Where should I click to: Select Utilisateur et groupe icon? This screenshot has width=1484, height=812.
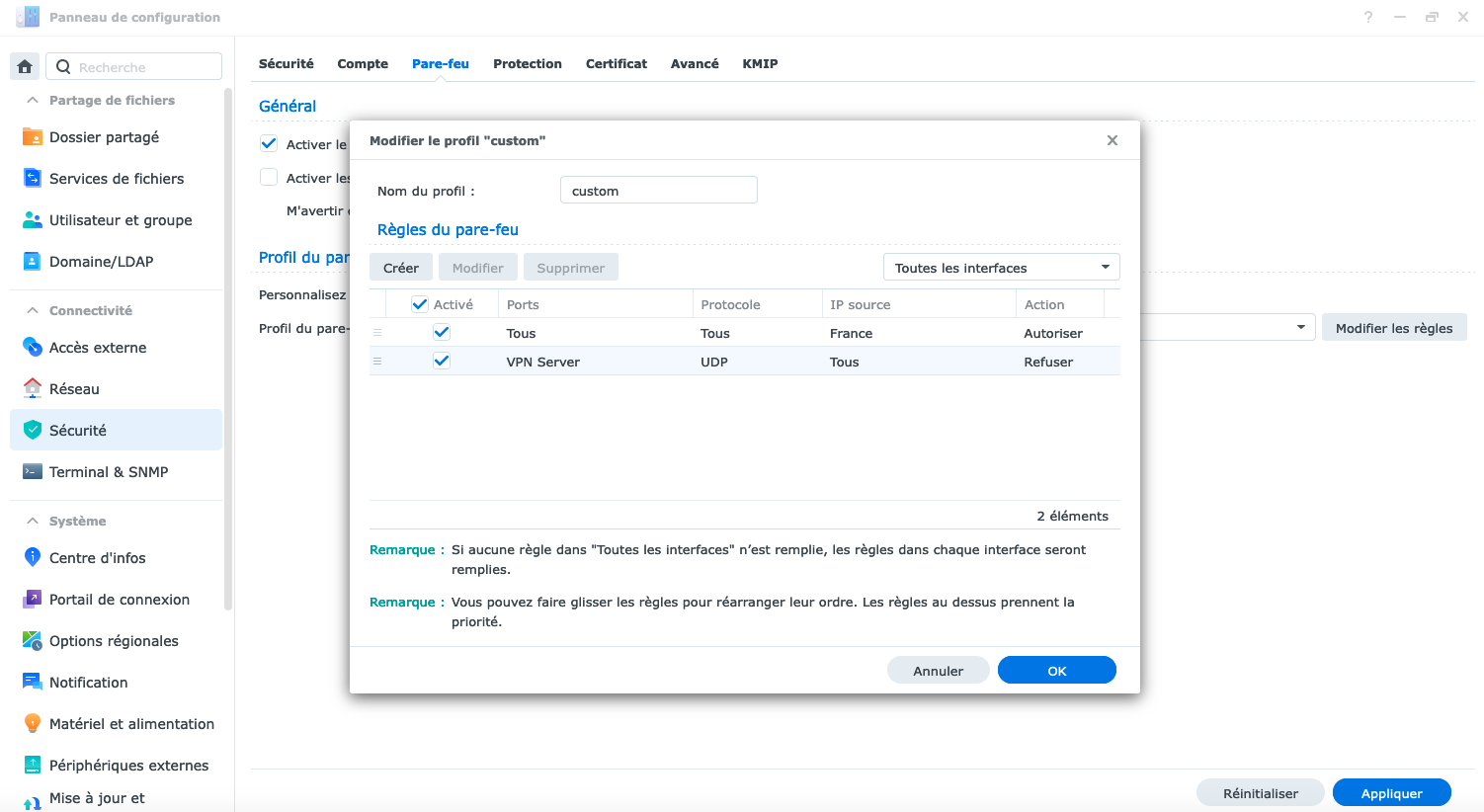[33, 220]
